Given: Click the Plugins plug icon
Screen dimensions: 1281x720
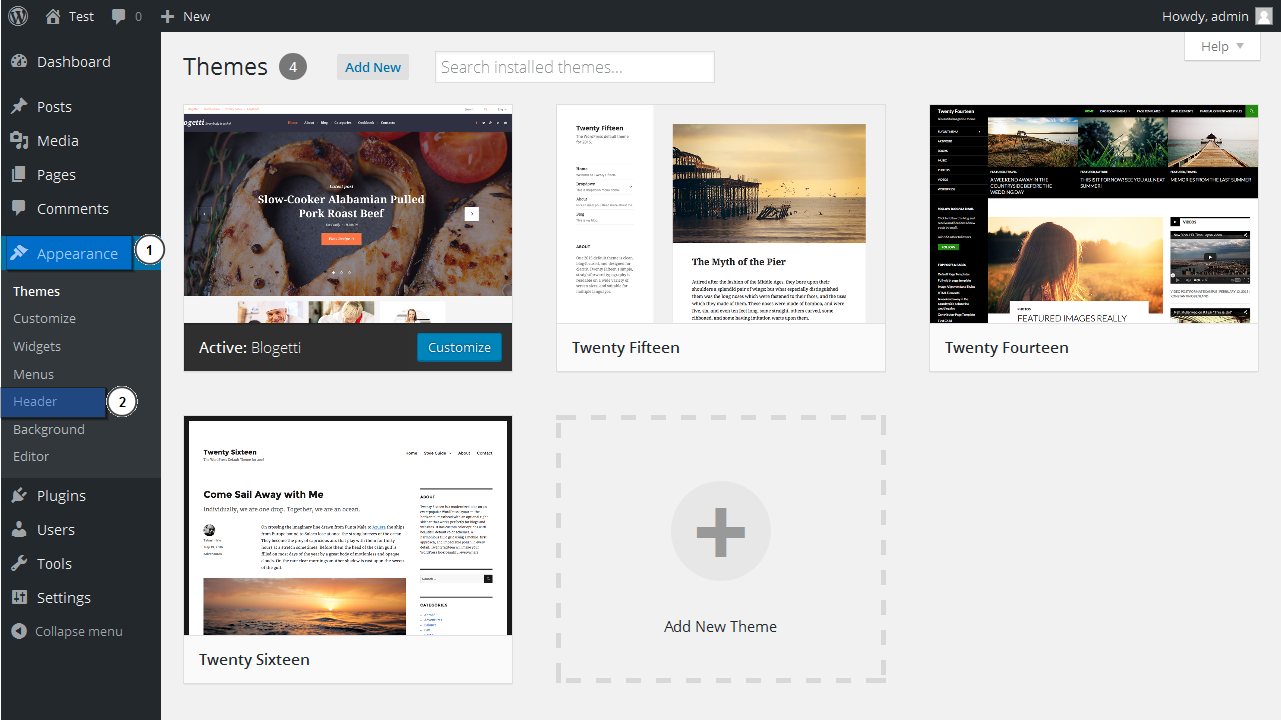Looking at the screenshot, I should coord(19,495).
